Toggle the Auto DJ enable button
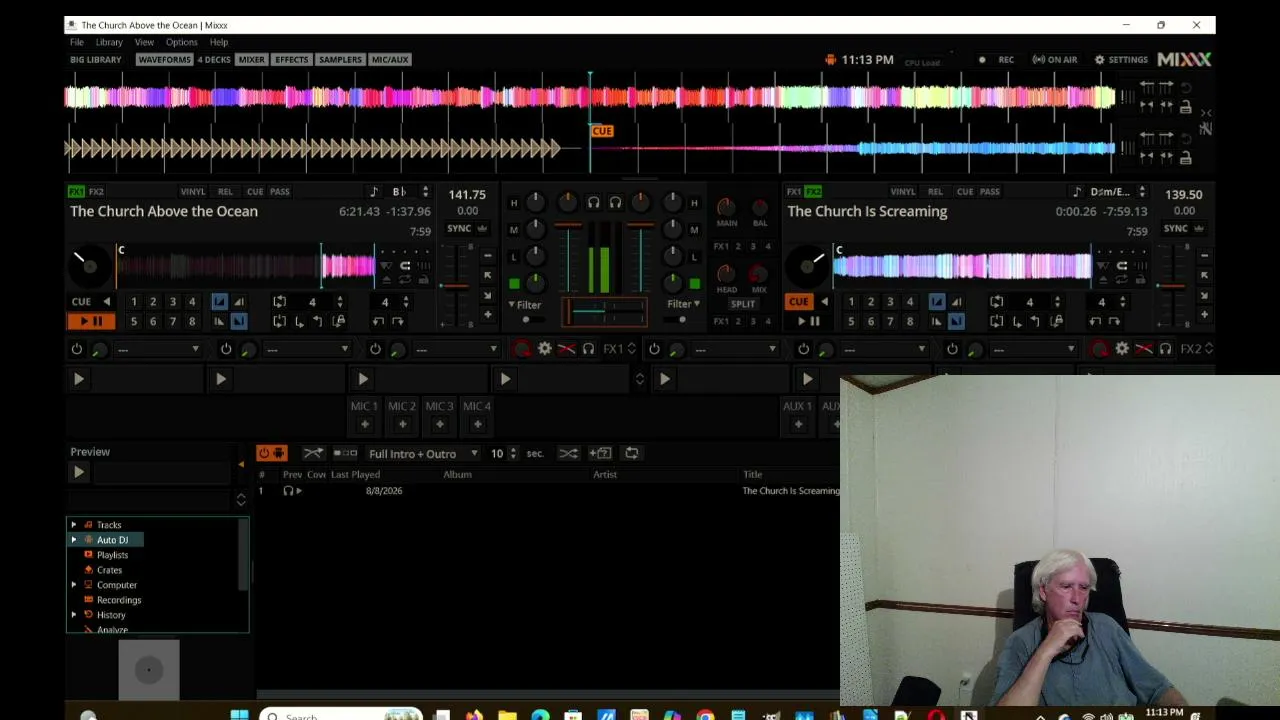 [x=271, y=453]
